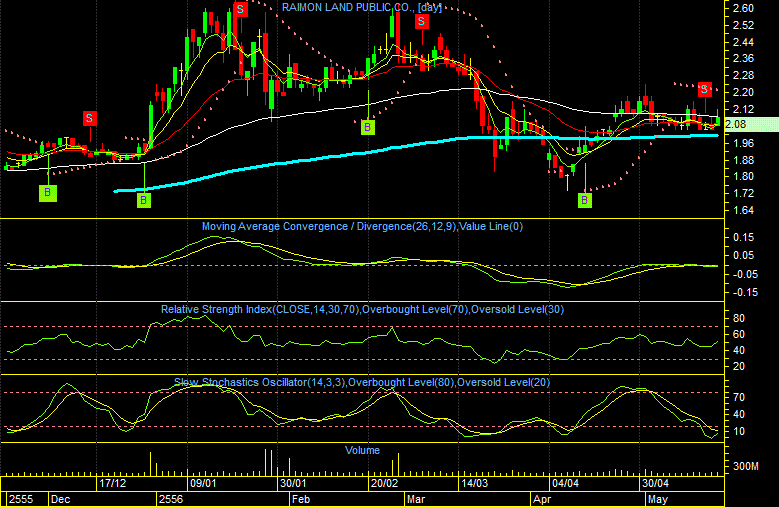Click the 1.88 price axis value

(743, 160)
